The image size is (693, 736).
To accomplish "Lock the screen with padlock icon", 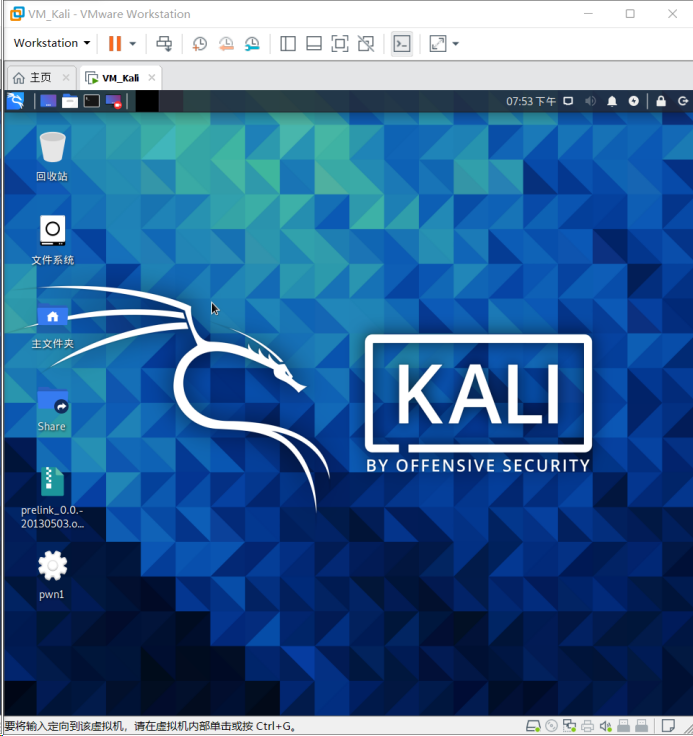I will click(661, 101).
